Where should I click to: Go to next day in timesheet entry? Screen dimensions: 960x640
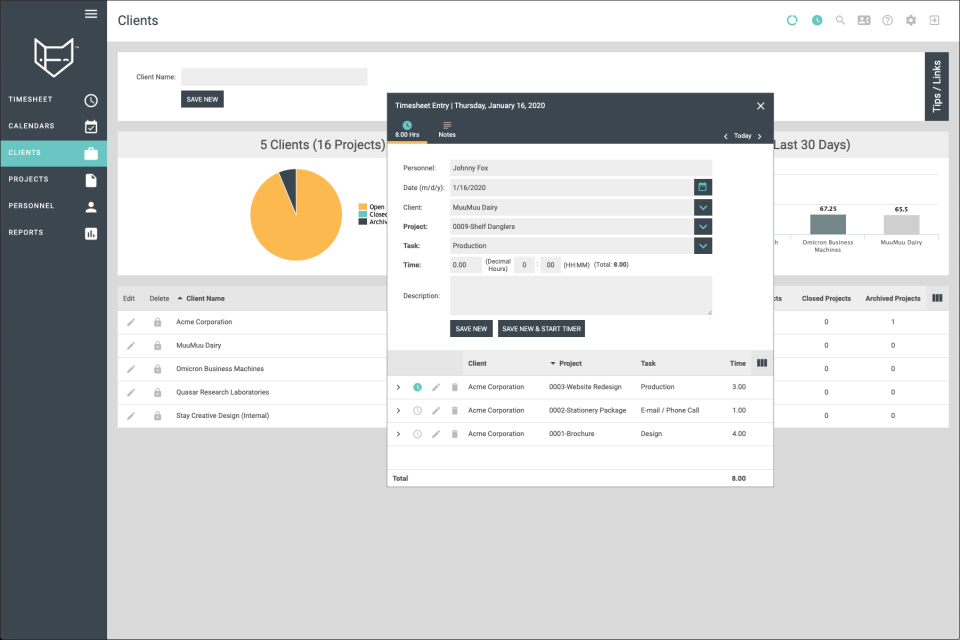[x=760, y=137]
